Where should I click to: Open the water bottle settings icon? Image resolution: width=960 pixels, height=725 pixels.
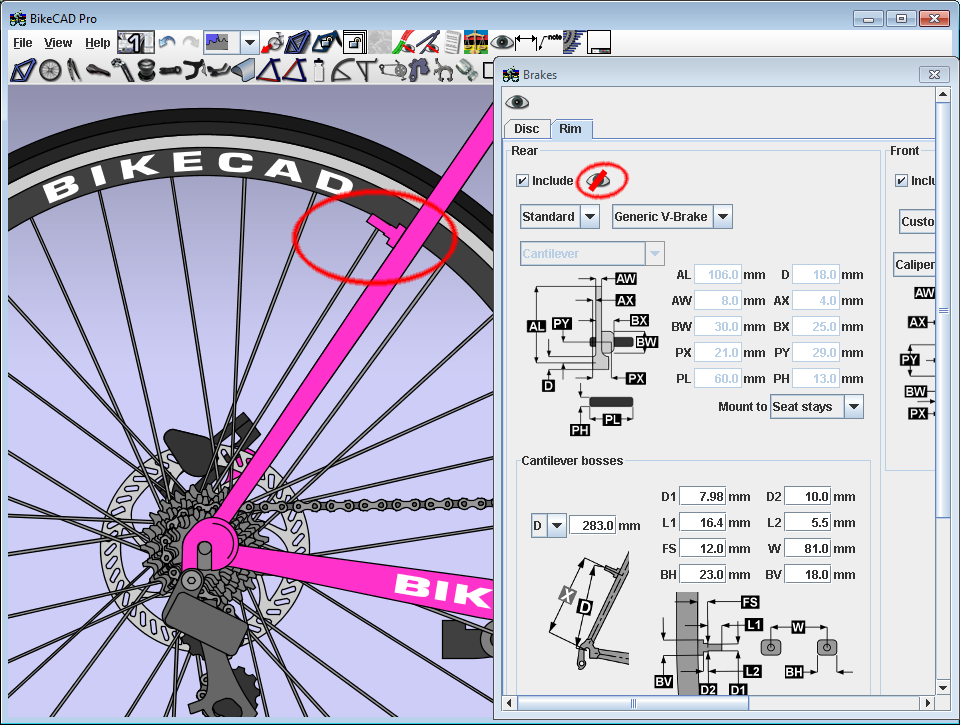point(319,70)
